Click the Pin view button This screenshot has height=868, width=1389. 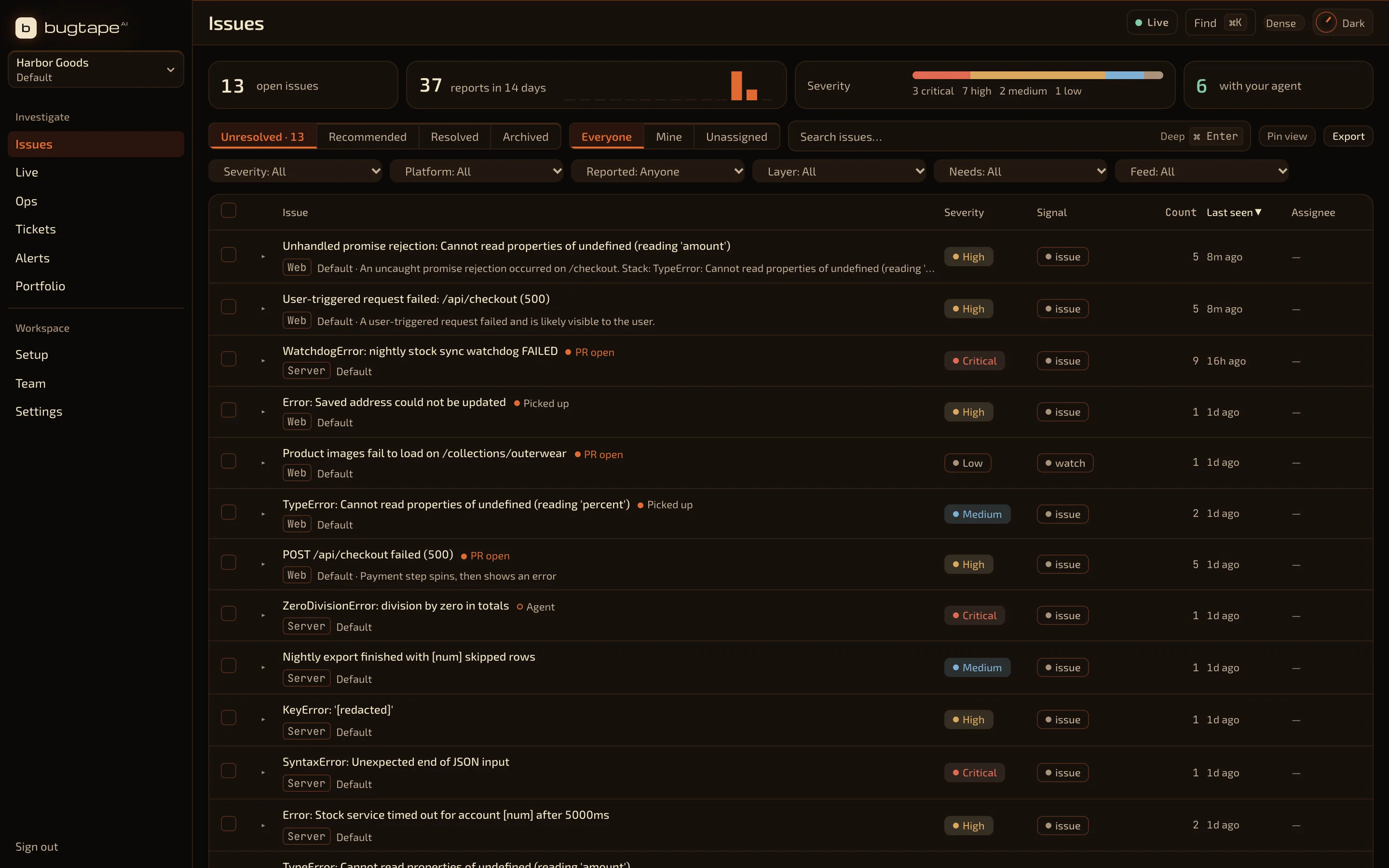[x=1287, y=136]
